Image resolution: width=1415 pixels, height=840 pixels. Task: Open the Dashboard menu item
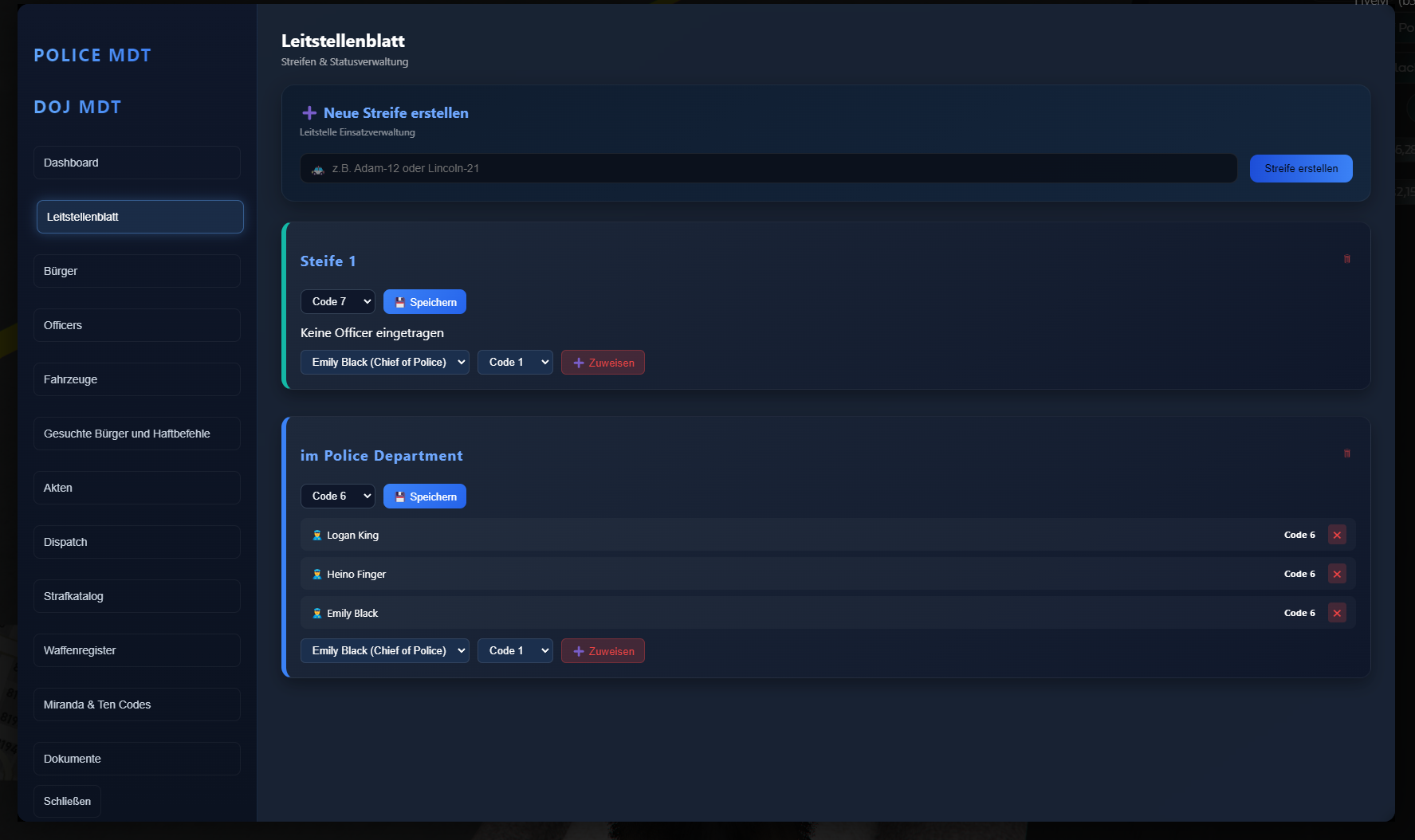tap(136, 163)
